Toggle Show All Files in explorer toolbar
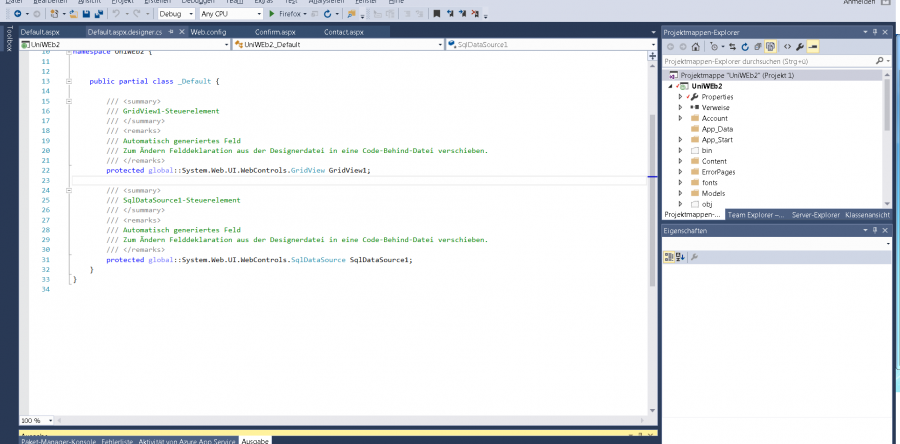 (771, 46)
